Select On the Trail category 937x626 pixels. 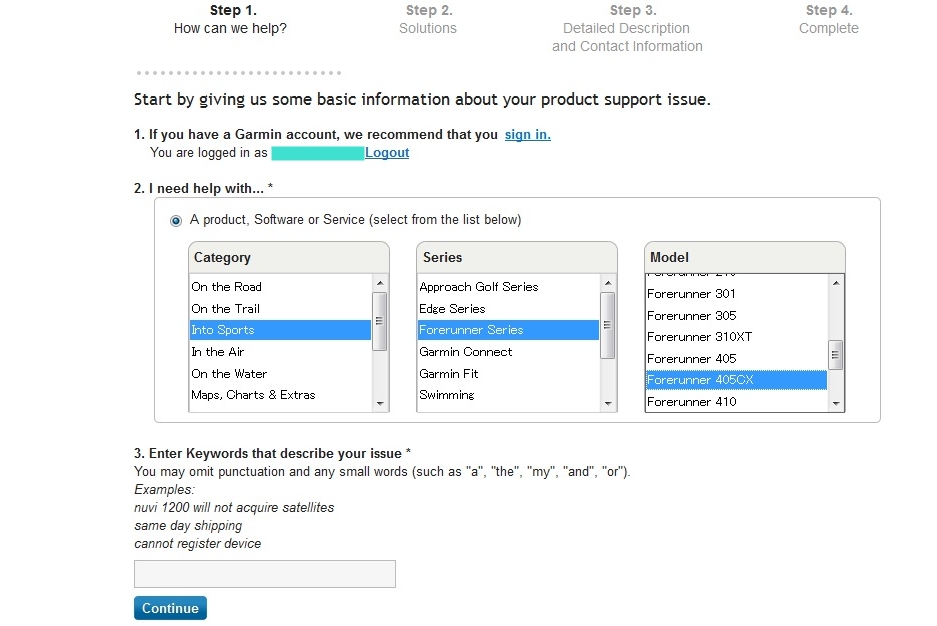(280, 309)
